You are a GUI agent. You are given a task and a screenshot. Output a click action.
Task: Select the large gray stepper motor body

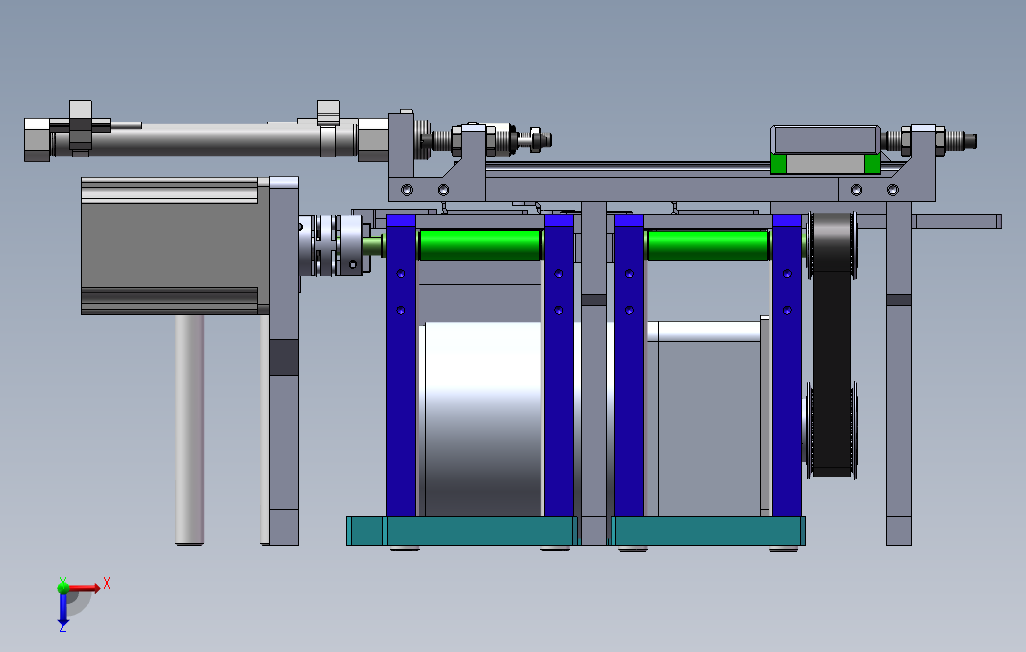click(x=175, y=246)
